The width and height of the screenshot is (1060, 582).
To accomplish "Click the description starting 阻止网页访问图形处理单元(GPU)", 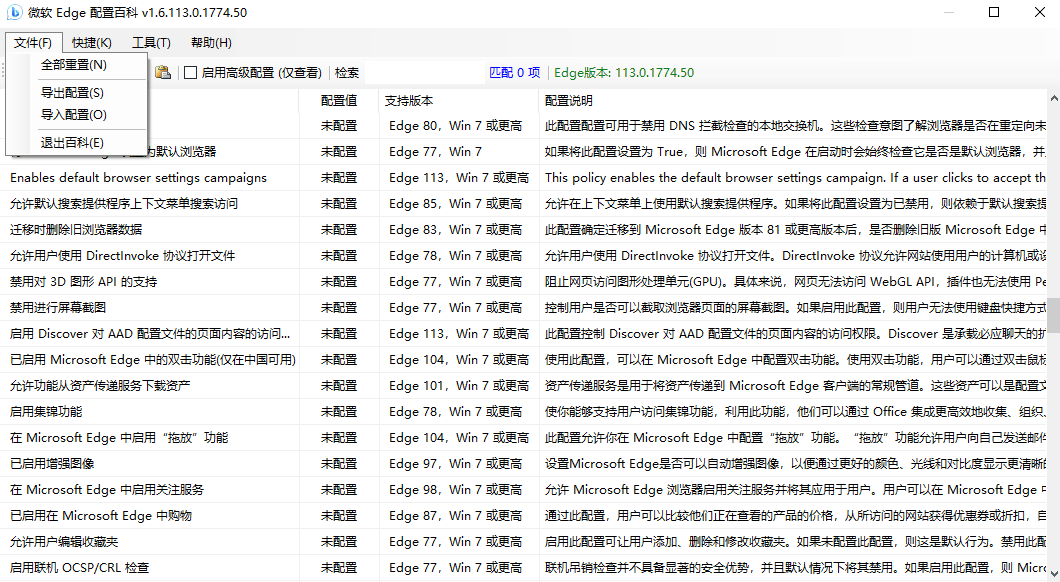I will pyautogui.click(x=796, y=282).
